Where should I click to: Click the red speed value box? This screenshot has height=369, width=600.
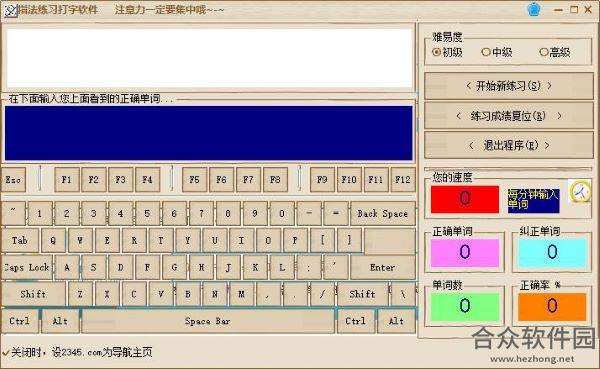tap(465, 199)
